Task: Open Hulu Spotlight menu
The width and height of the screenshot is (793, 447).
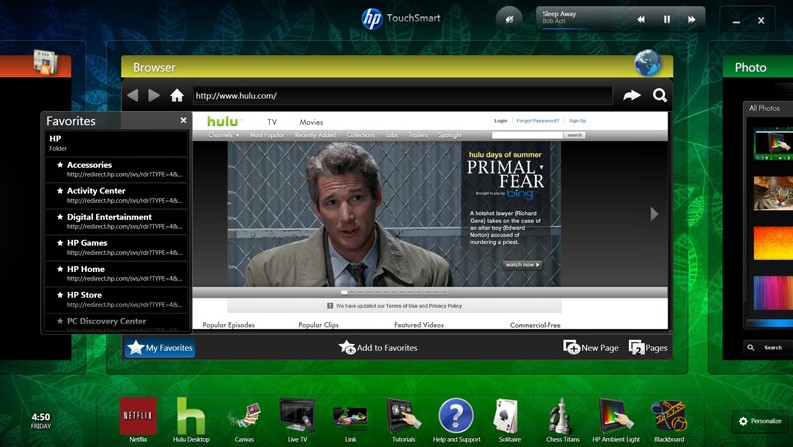Action: [450, 135]
